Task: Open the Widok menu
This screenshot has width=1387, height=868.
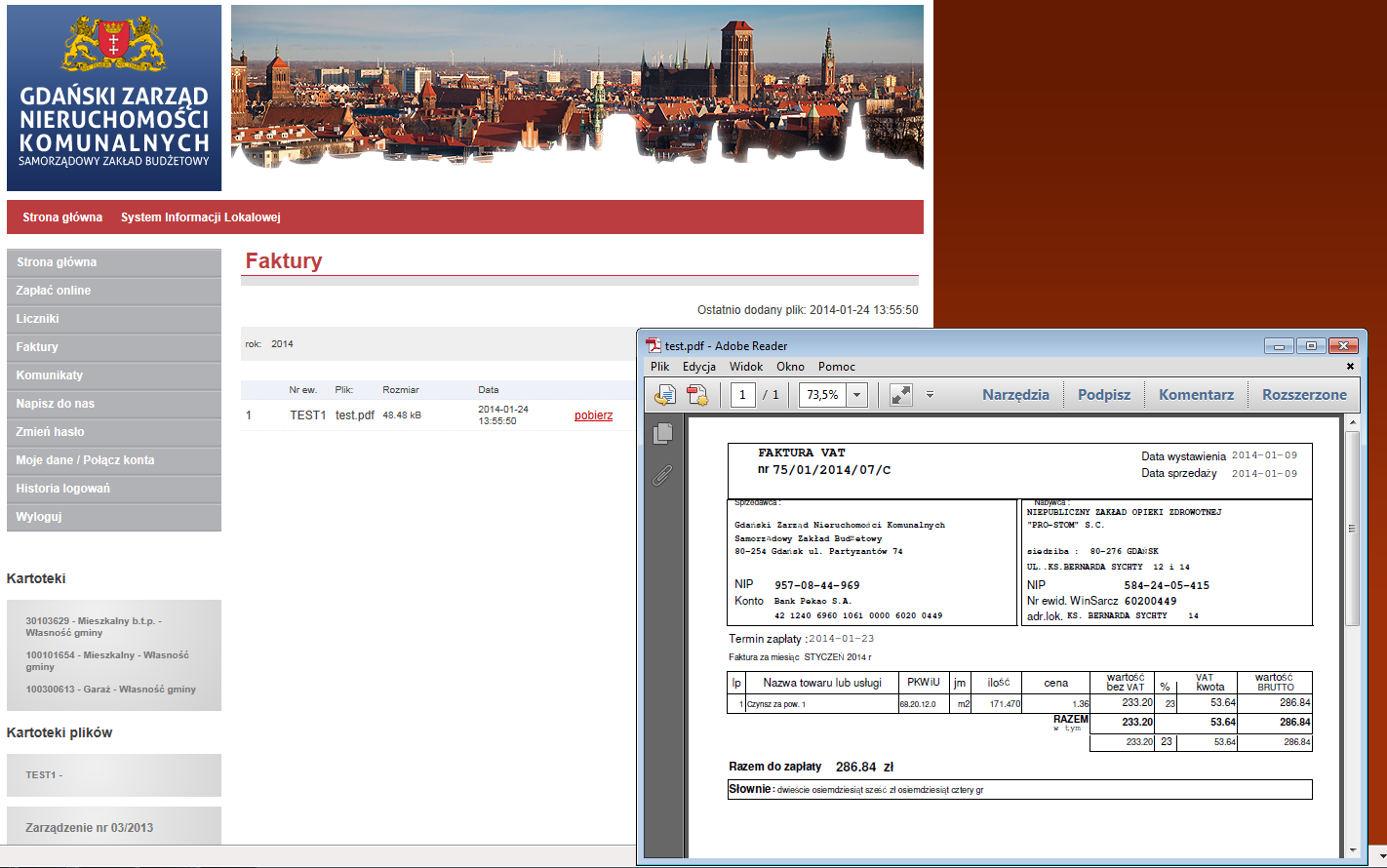Action: click(x=746, y=367)
